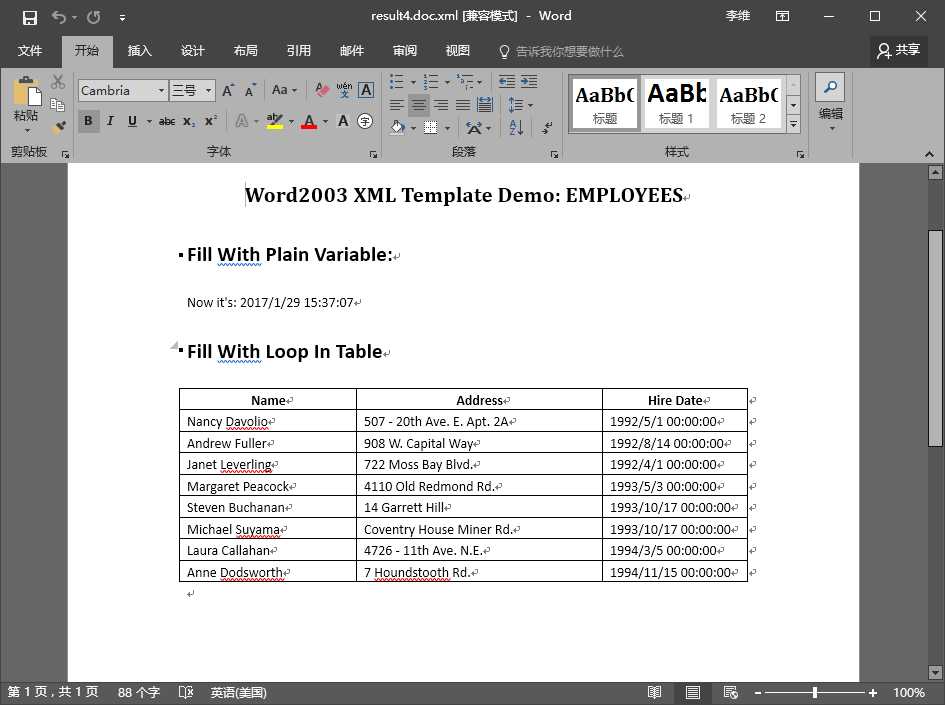Image resolution: width=945 pixels, height=705 pixels.
Task: Click the Redo/Repeat icon
Action: [93, 17]
